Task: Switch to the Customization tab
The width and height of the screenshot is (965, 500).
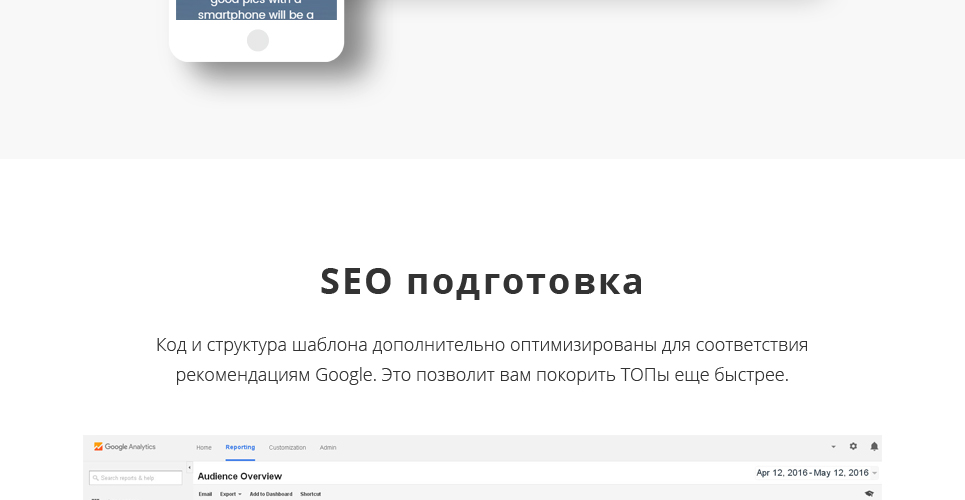Action: click(287, 448)
